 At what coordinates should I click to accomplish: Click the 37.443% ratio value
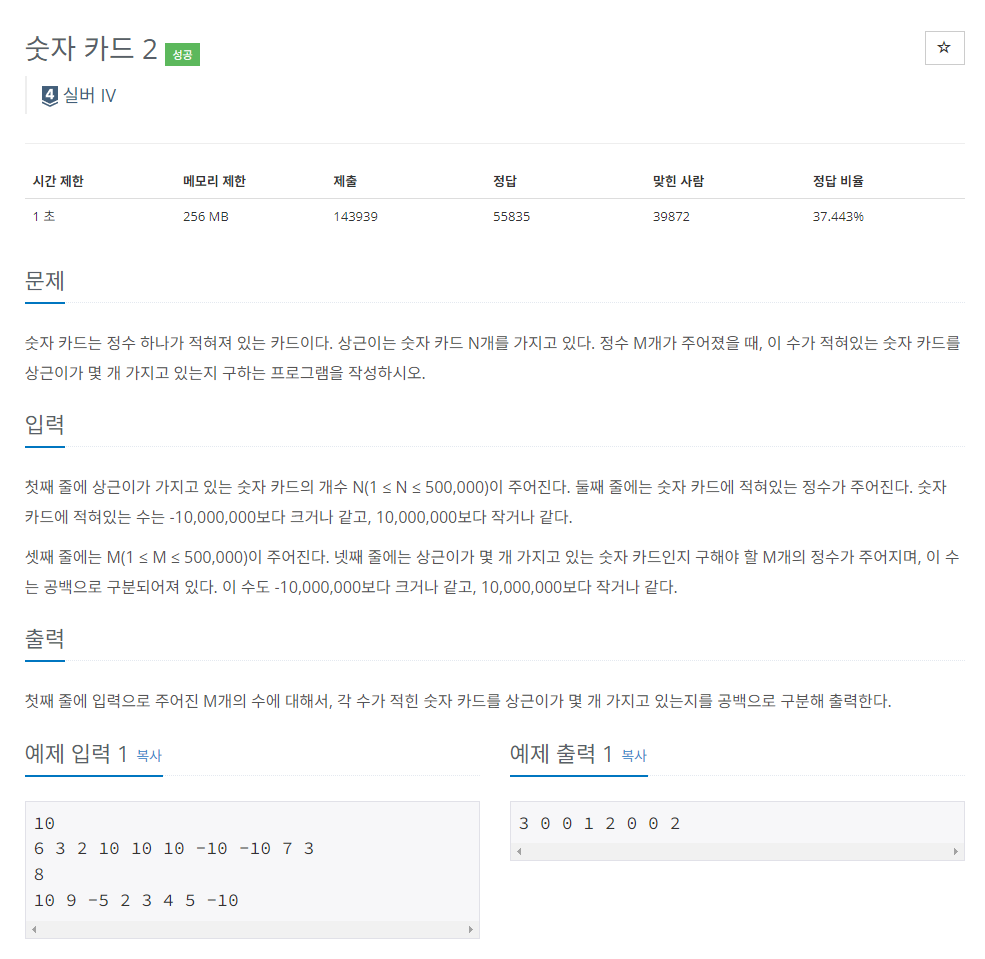coord(838,216)
